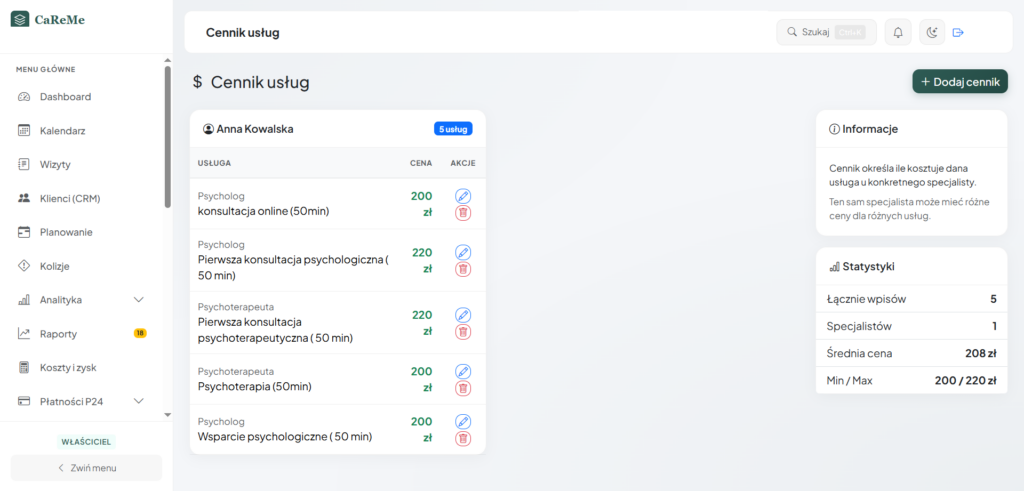Navigate to Klienci (CRM)
This screenshot has width=1024, height=491.
(84, 198)
